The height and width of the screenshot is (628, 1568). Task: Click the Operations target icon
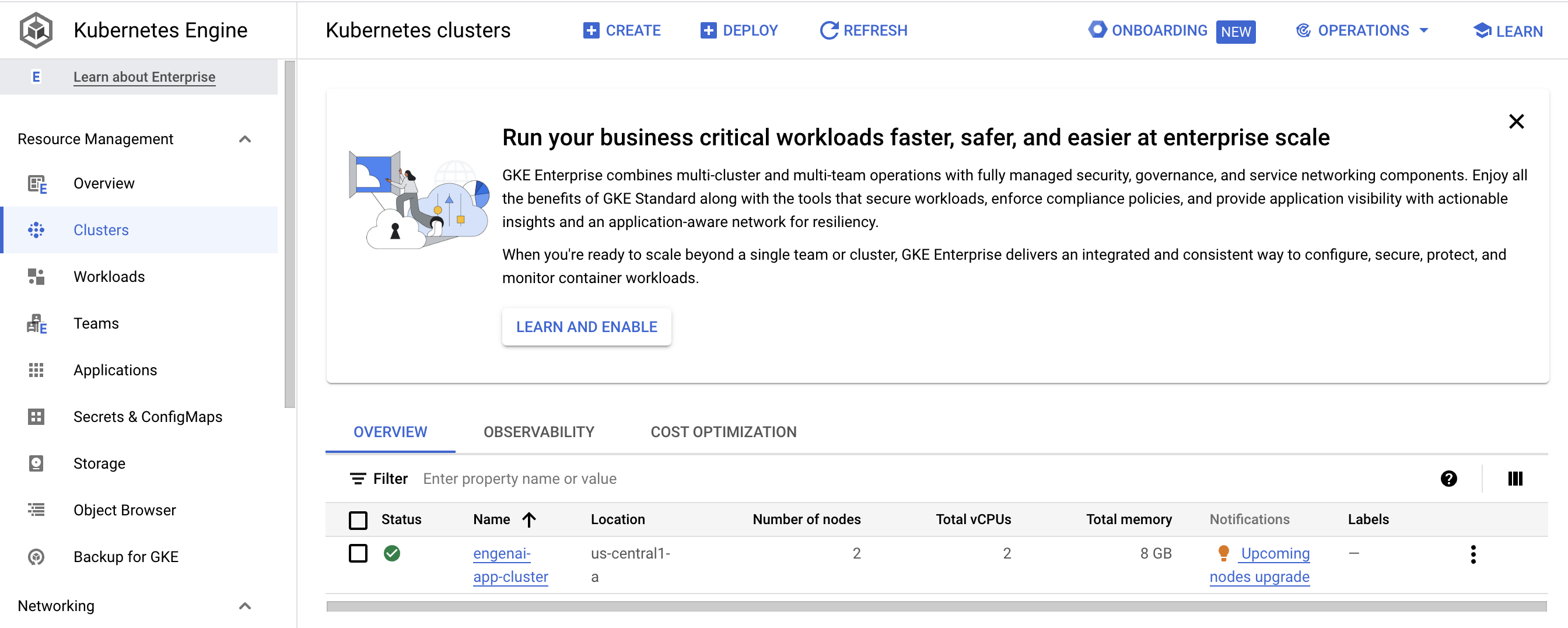[x=1303, y=30]
